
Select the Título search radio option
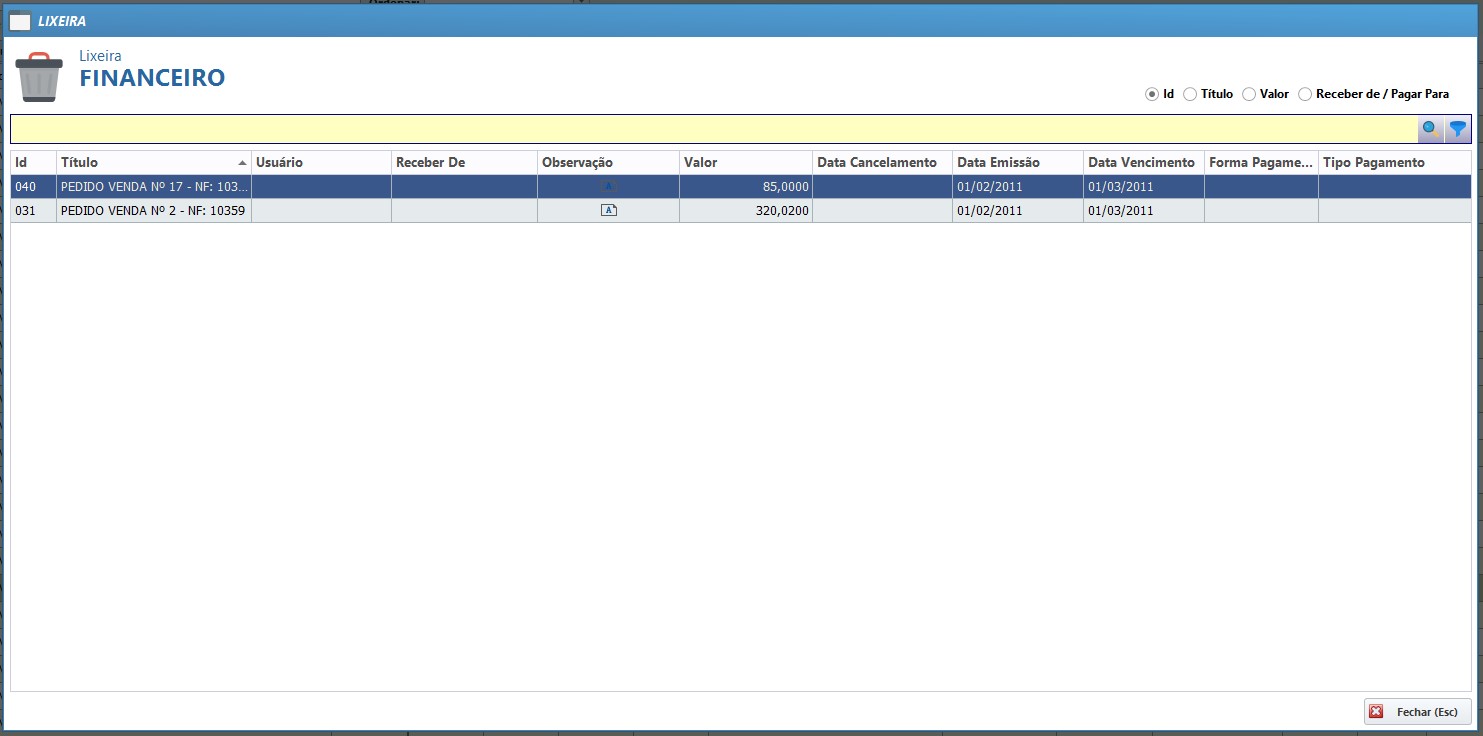point(1190,94)
